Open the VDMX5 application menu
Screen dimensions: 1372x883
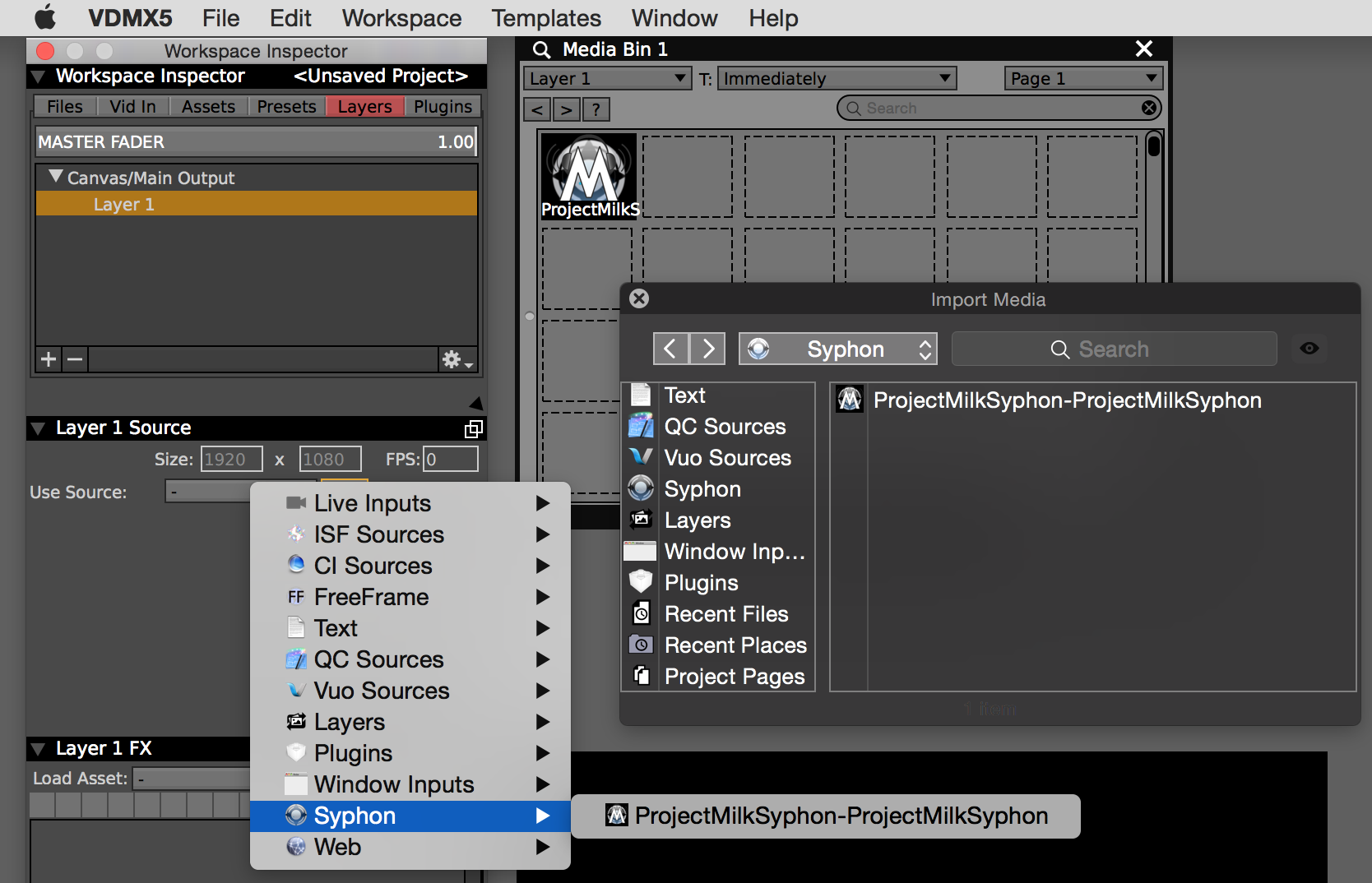[130, 17]
